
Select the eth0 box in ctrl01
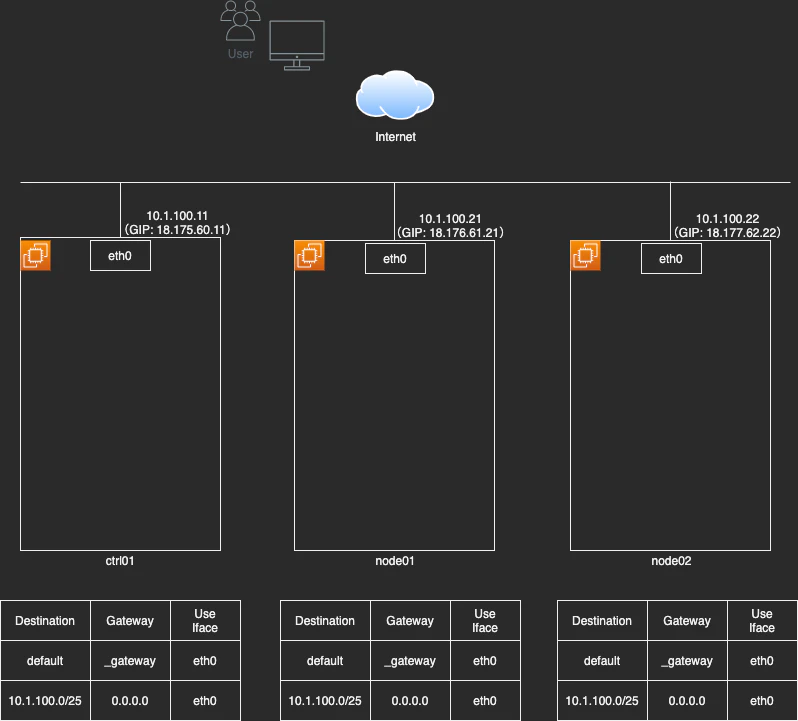120,255
